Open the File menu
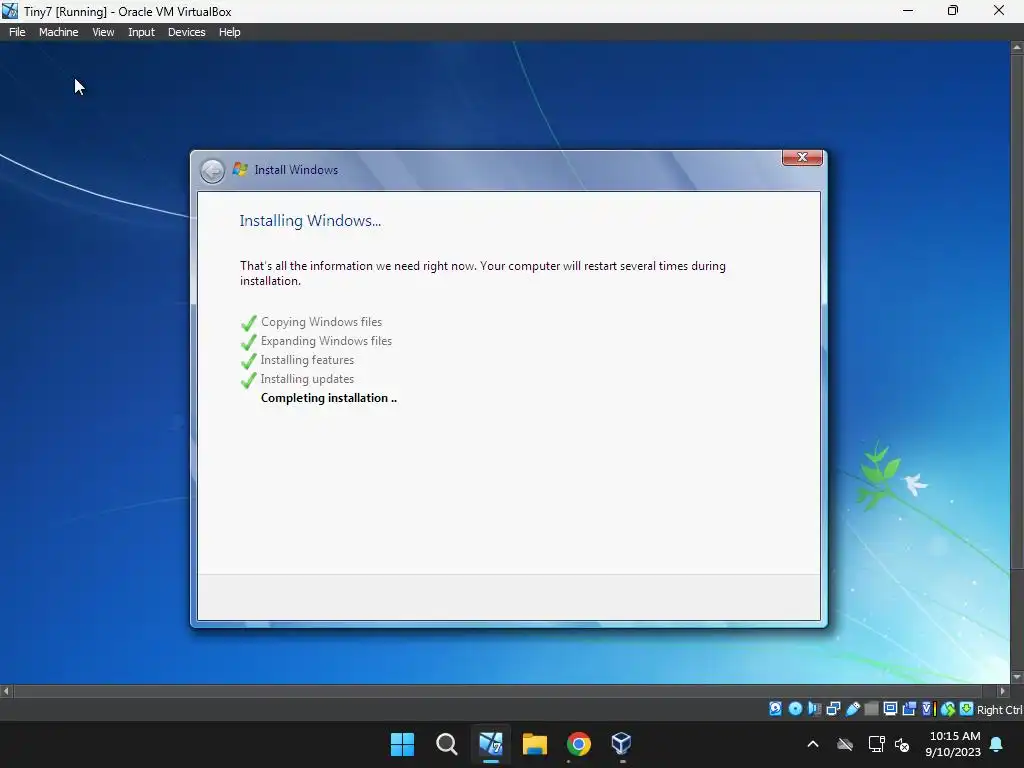The width and height of the screenshot is (1024, 768). click(17, 32)
